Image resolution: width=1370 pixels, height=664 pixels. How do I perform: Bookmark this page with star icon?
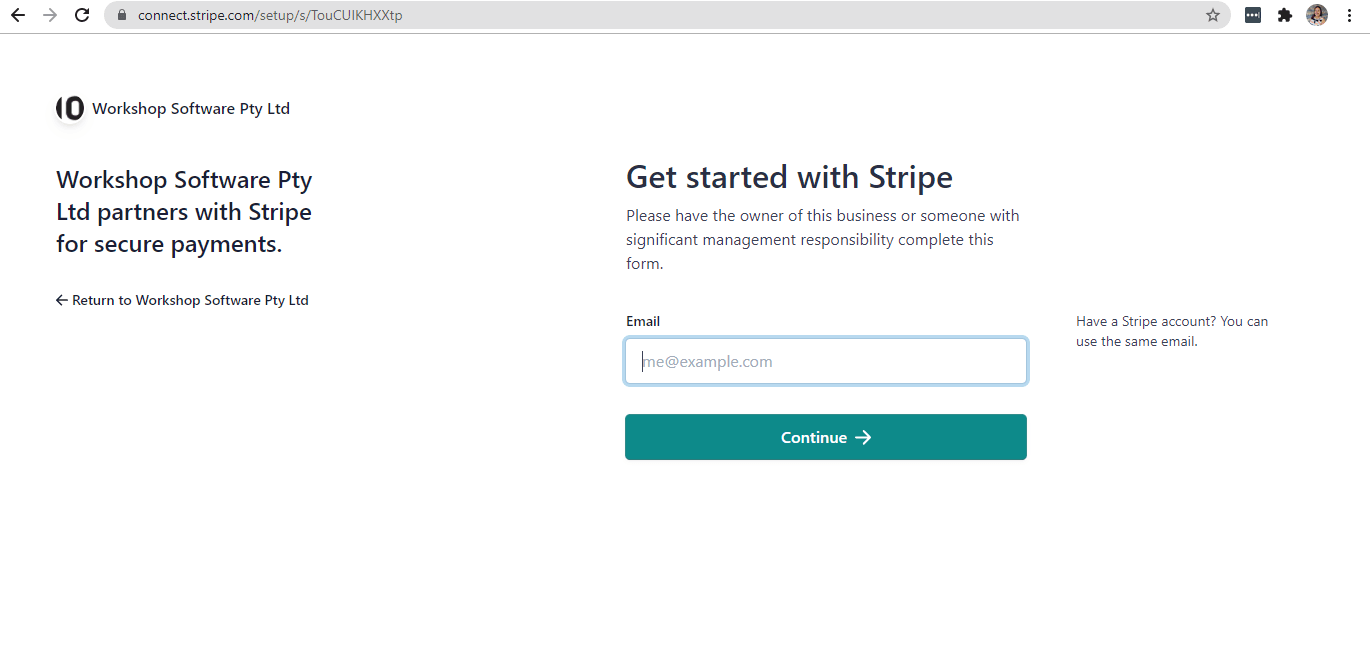(x=1213, y=15)
